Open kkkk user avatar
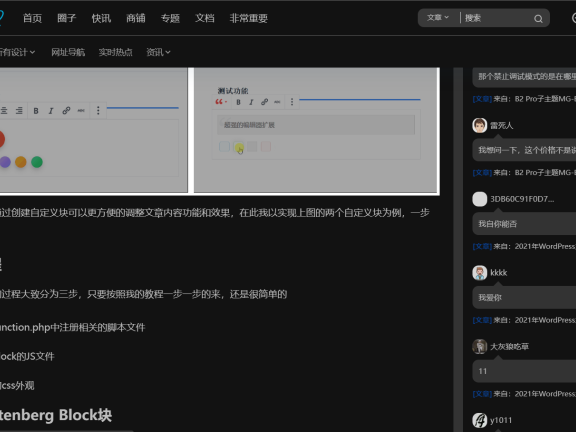 point(480,273)
